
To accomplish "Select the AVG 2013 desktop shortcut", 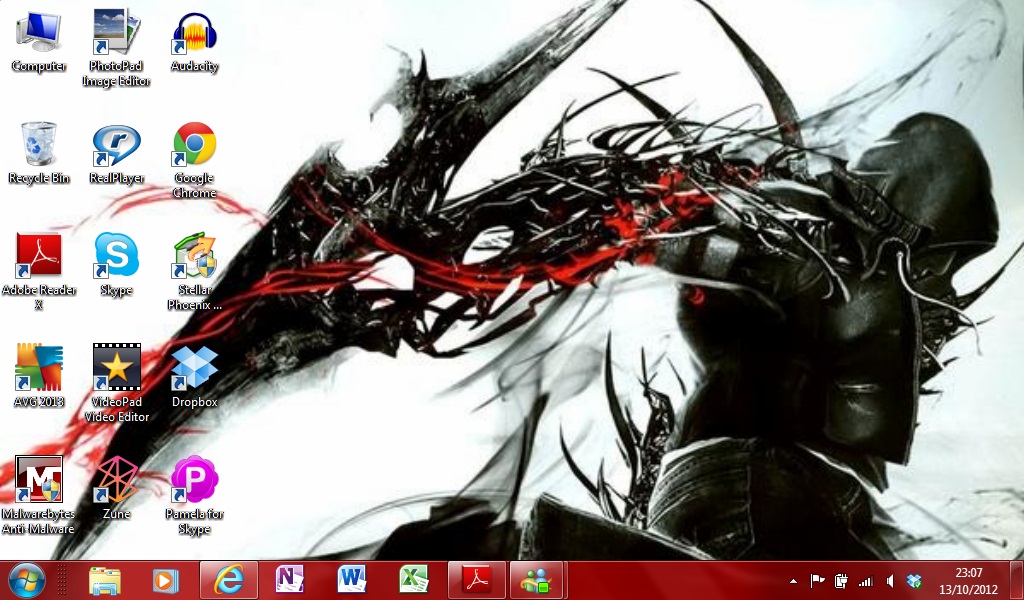I will coord(39,376).
